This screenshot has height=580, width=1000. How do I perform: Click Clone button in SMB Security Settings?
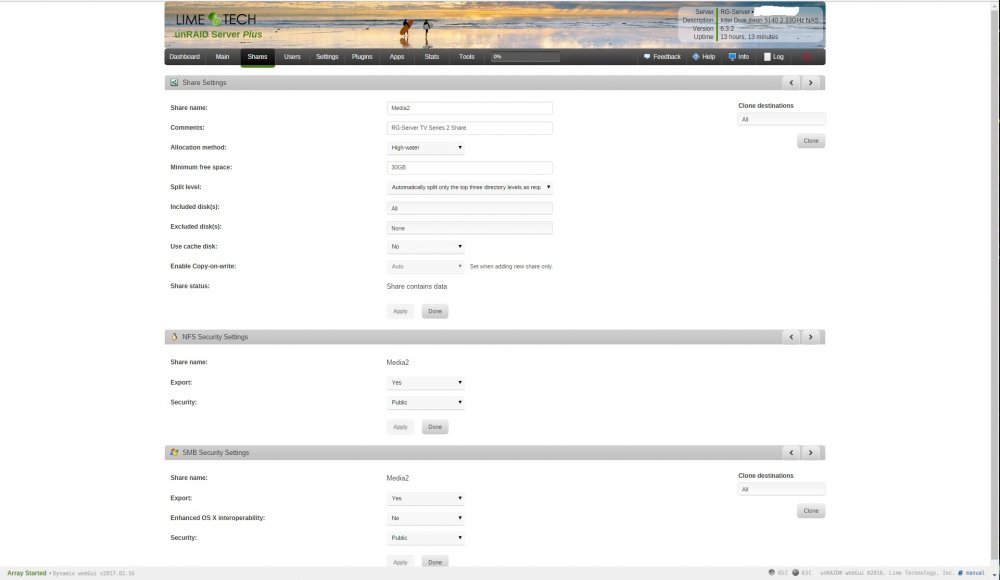pos(811,511)
